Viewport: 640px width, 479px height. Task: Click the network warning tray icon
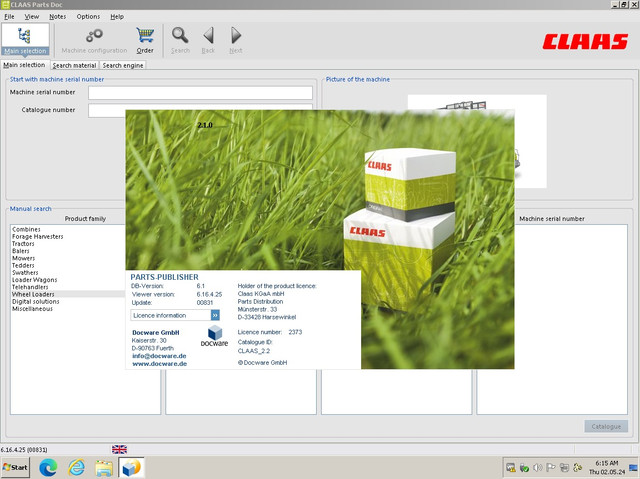pyautogui.click(x=510, y=468)
